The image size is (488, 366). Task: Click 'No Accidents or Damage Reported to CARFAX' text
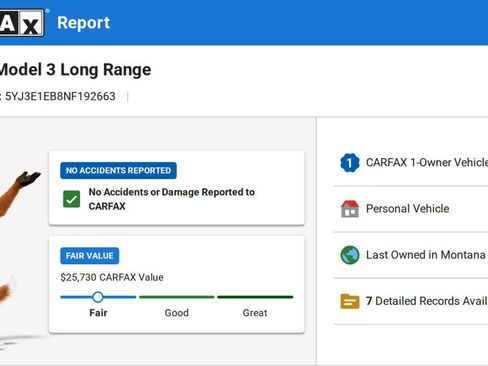[172, 199]
